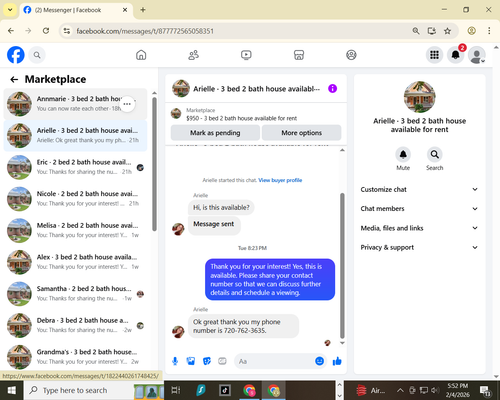Open the taskbar clock showing 5:52 PM

pyautogui.click(x=457, y=390)
